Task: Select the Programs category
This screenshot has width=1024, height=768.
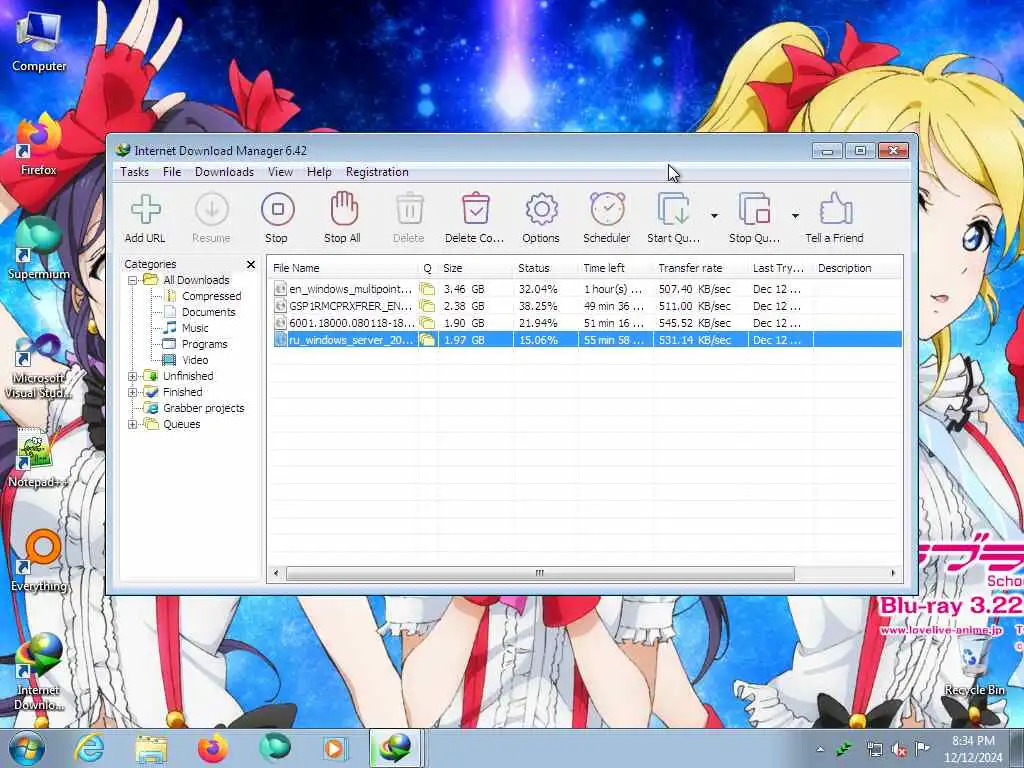Action: (204, 344)
